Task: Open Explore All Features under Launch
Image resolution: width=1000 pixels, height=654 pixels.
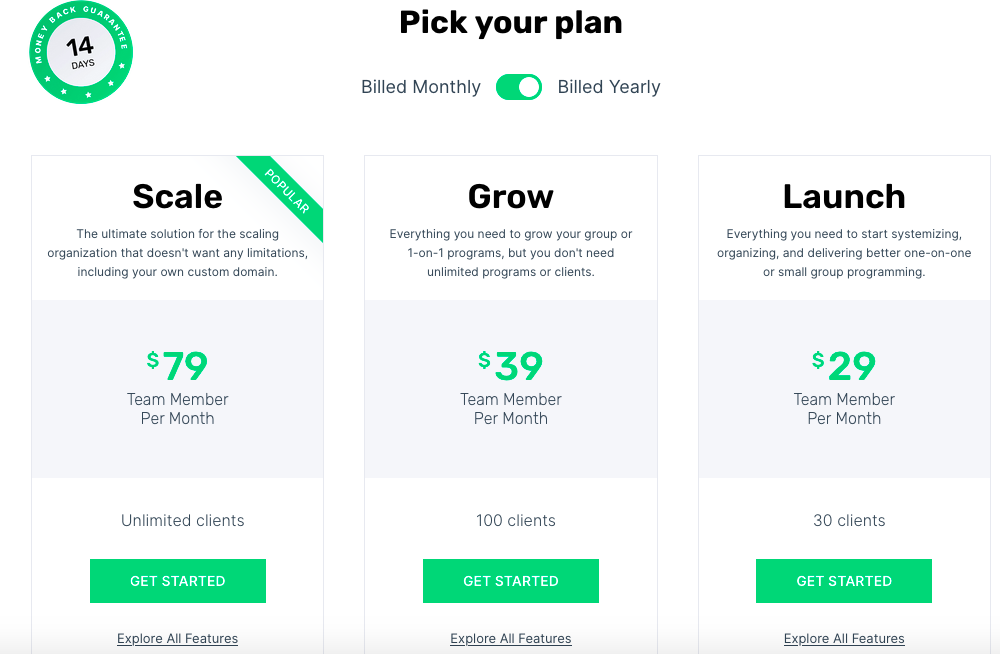Action: (844, 638)
